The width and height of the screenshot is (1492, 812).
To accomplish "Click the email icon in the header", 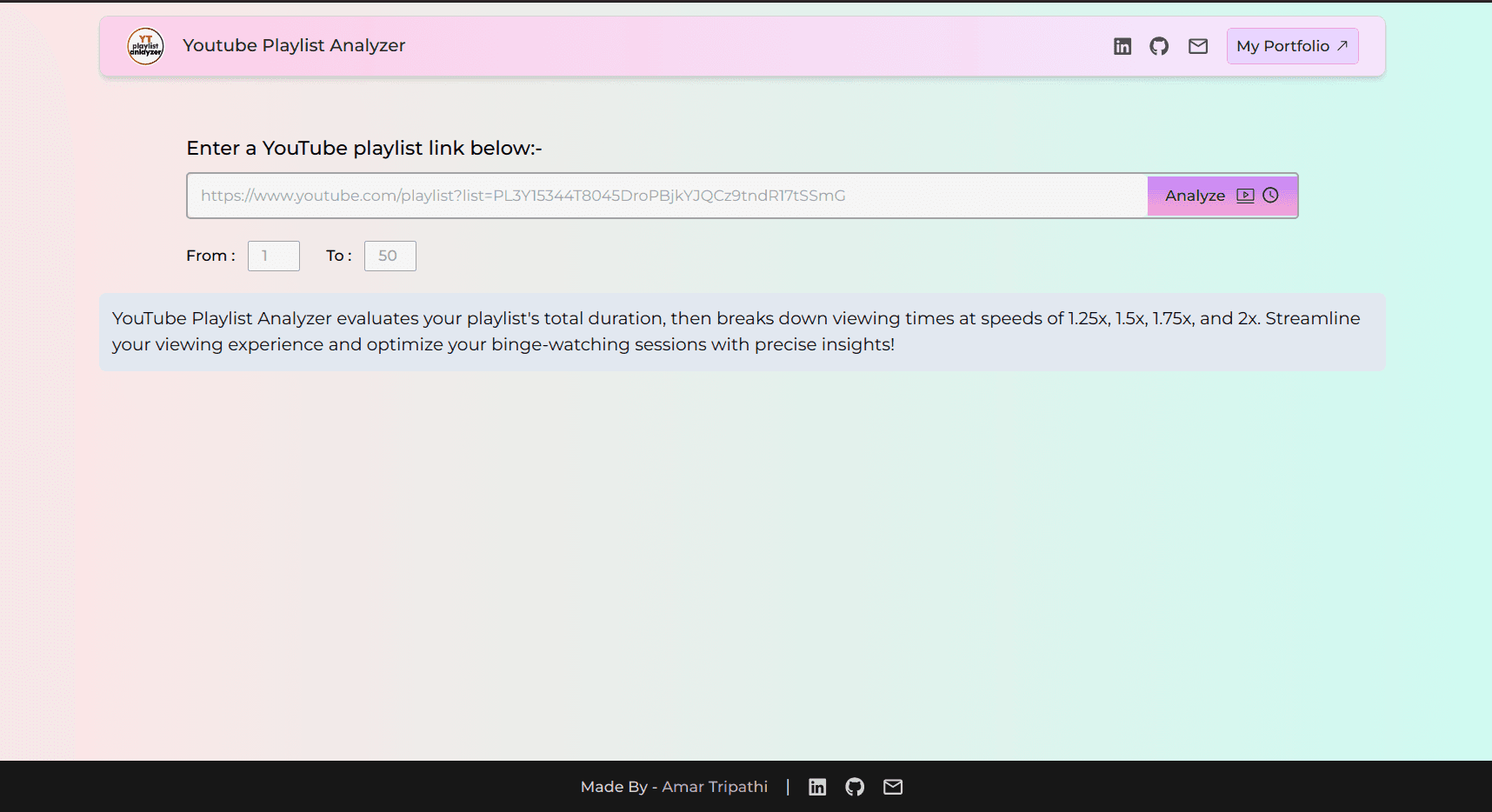I will point(1197,45).
